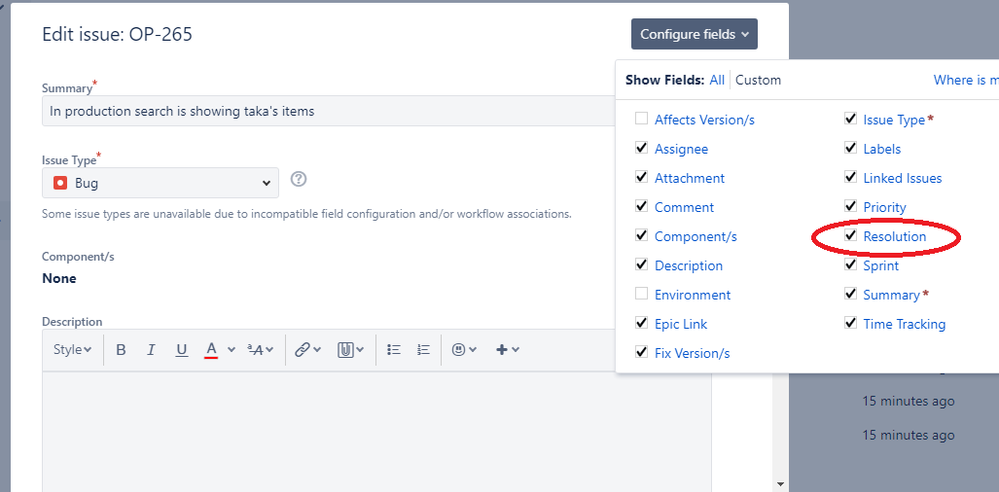
Task: Uncheck the Linked Issues checkbox
Action: tap(851, 177)
